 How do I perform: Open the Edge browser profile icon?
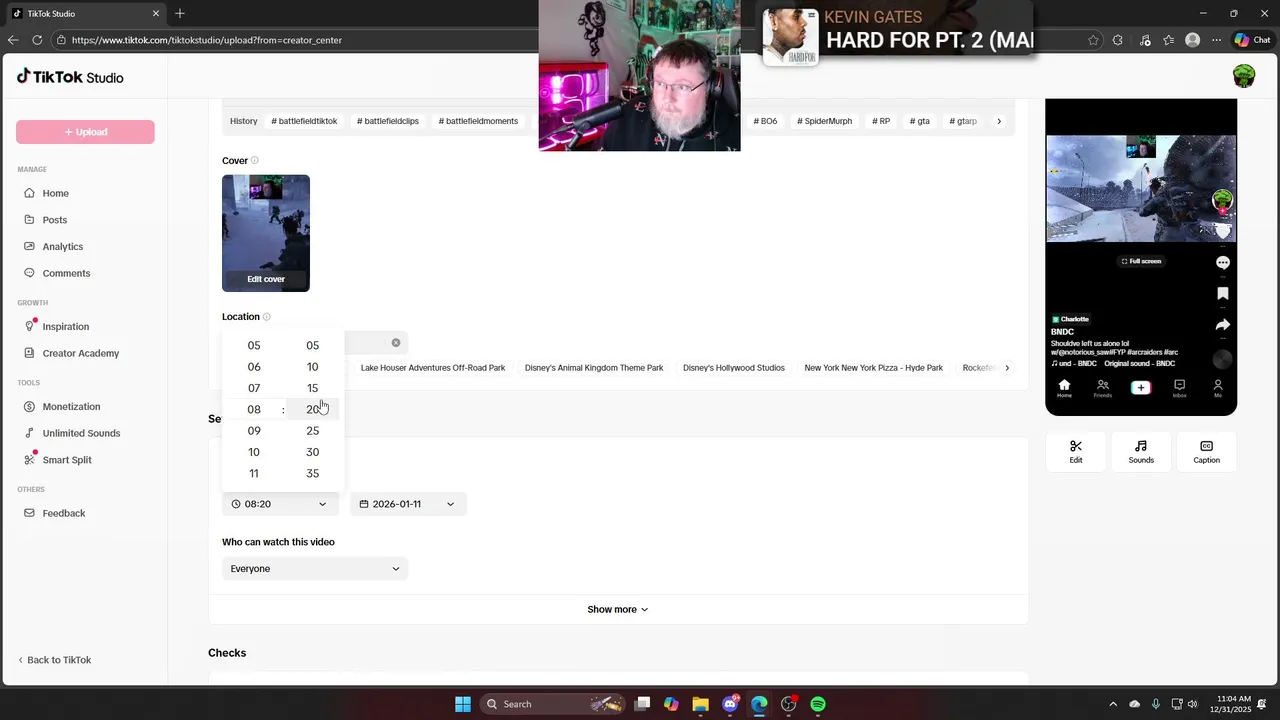coord(1192,40)
